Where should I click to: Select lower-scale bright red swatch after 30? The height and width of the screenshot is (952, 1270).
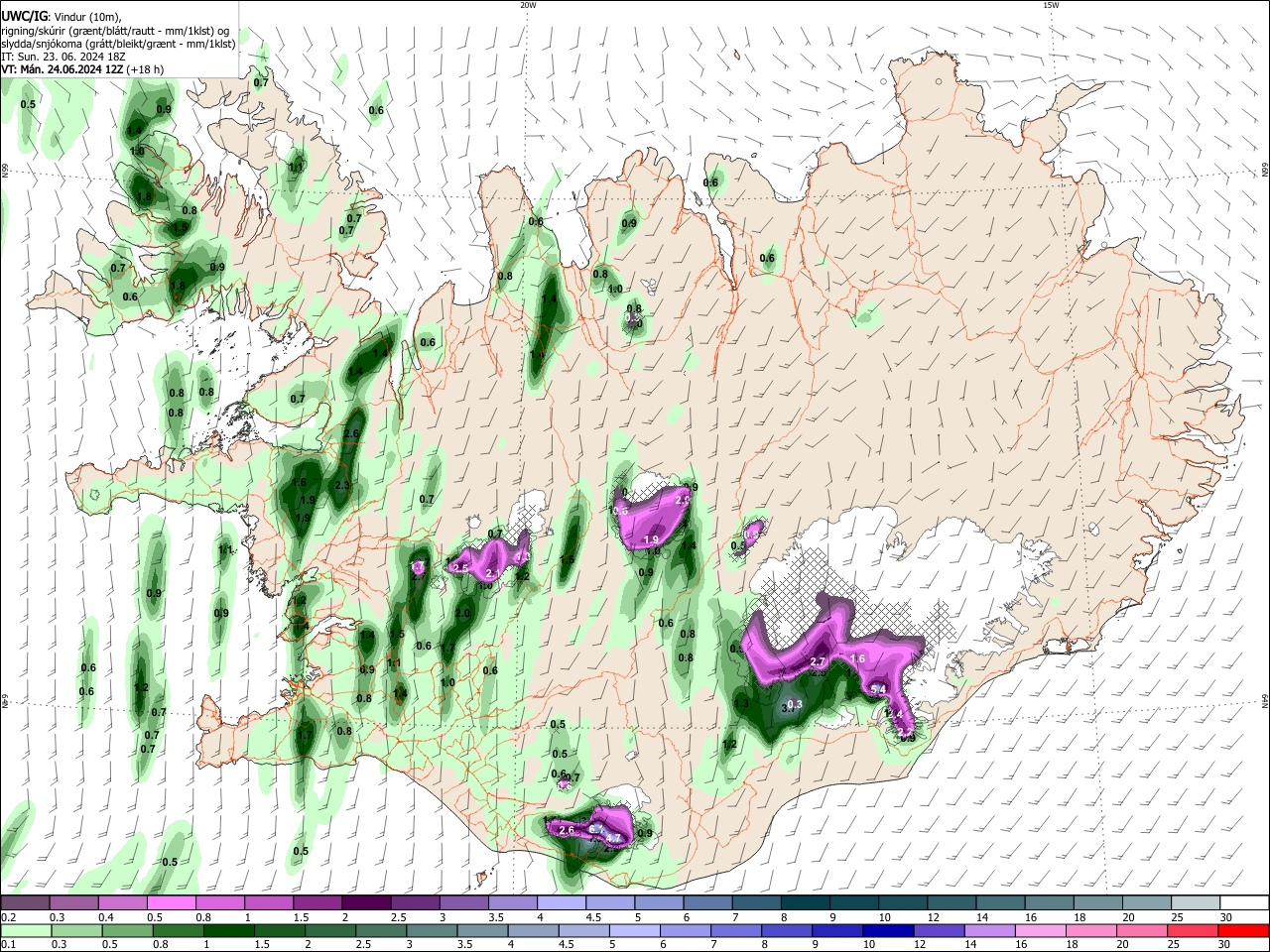click(x=1244, y=930)
